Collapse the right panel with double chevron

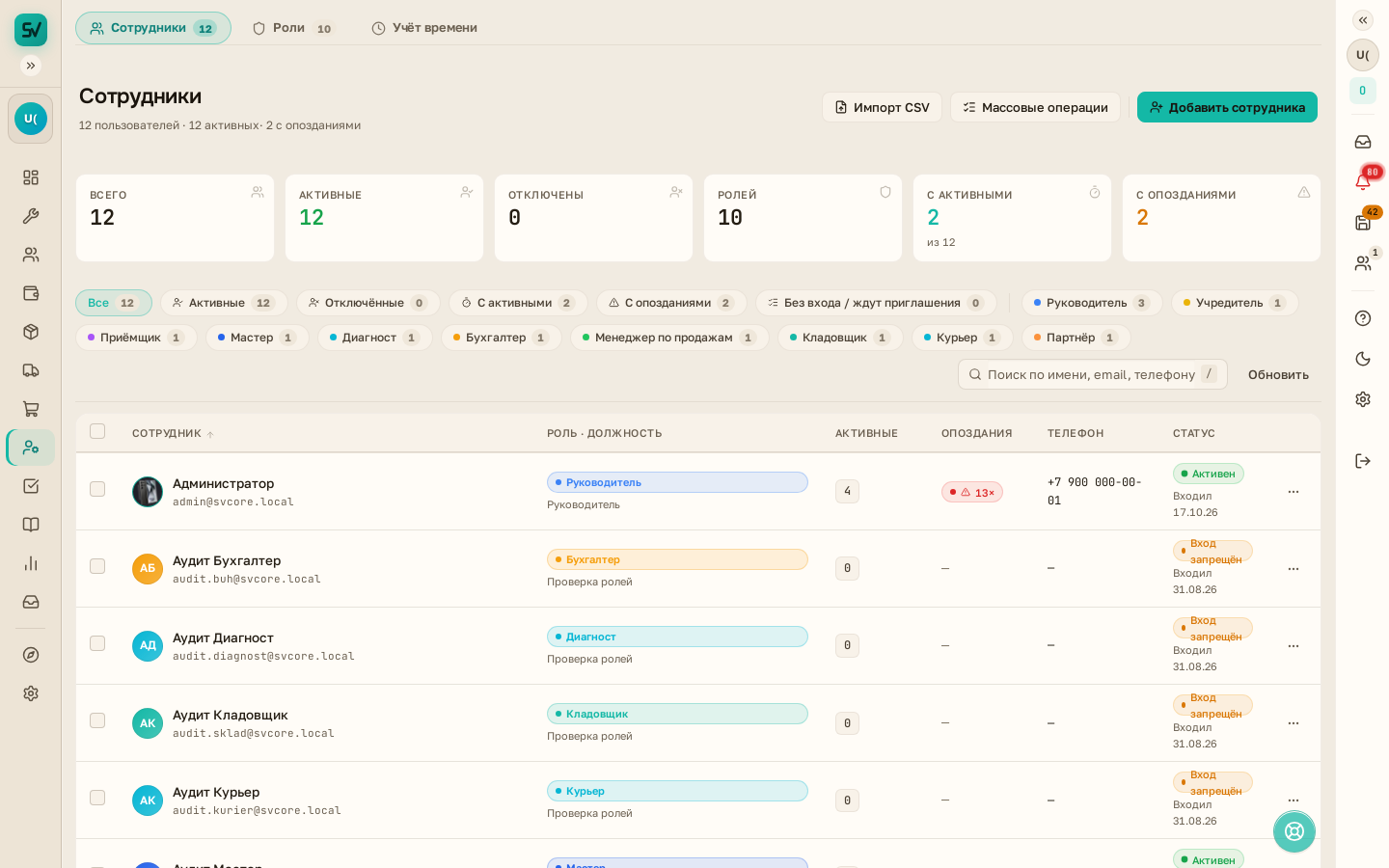tap(1363, 20)
